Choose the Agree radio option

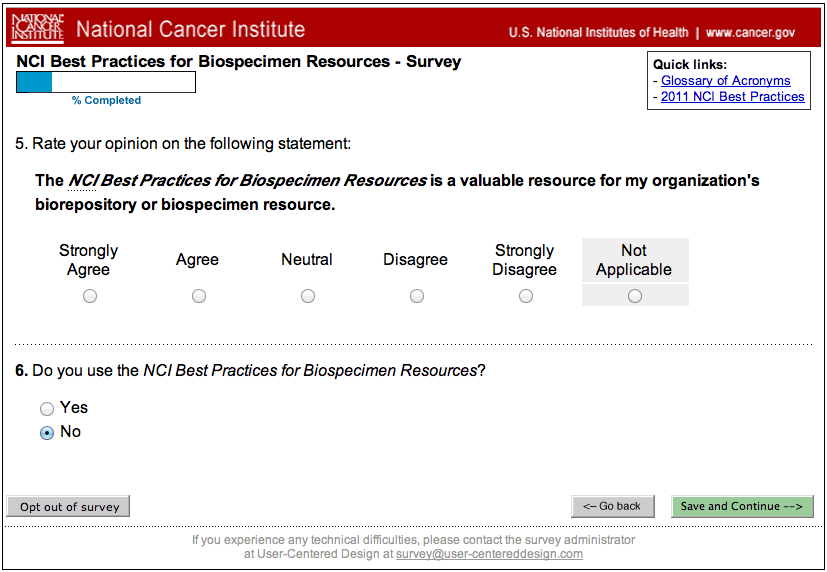click(x=199, y=297)
